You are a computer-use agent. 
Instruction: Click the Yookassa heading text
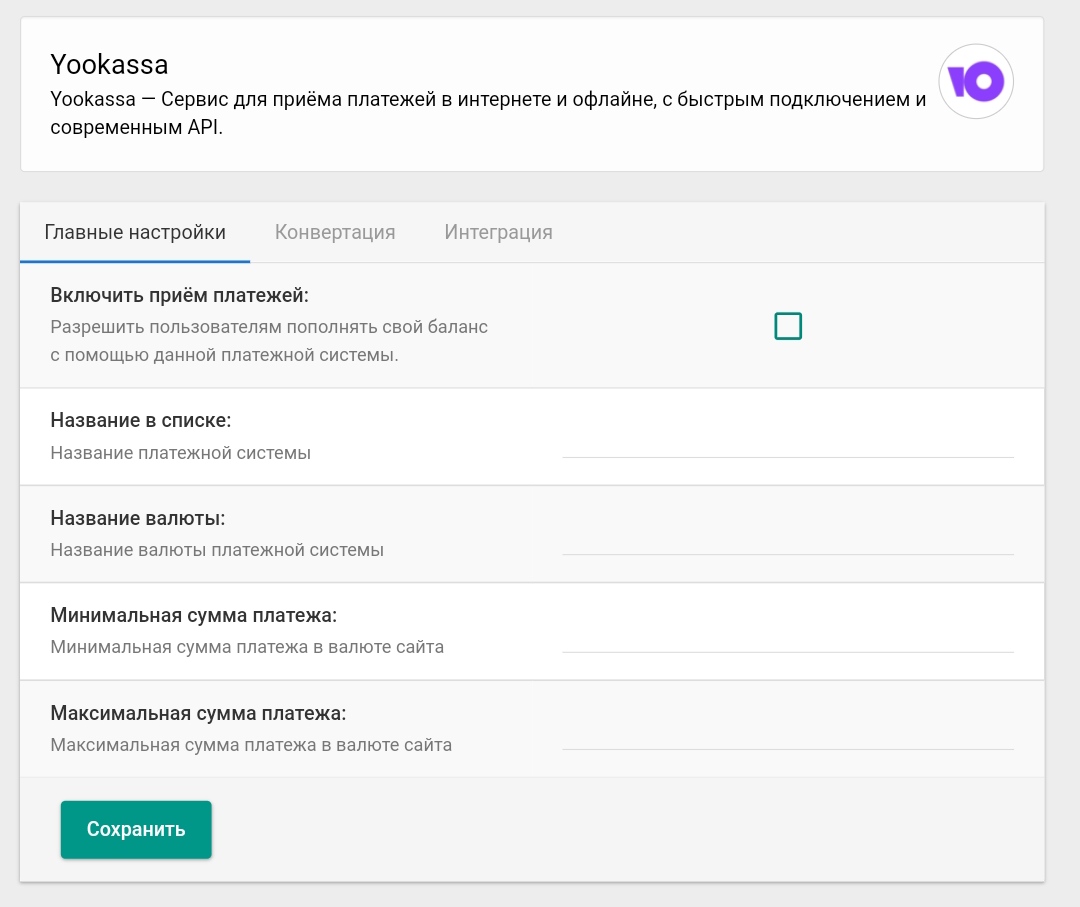(x=109, y=65)
